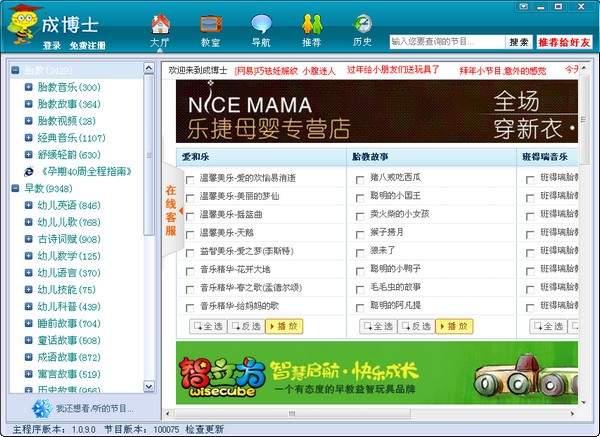Click the 搜索 search button

click(x=519, y=42)
